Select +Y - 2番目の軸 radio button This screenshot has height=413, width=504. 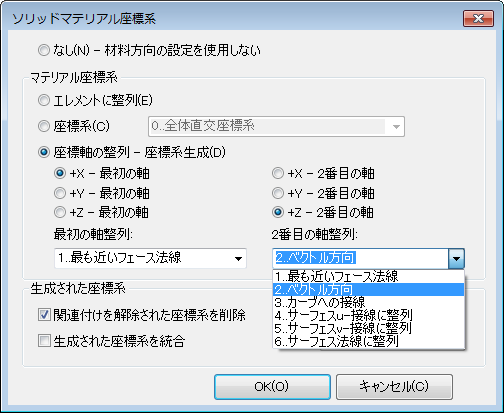278,193
